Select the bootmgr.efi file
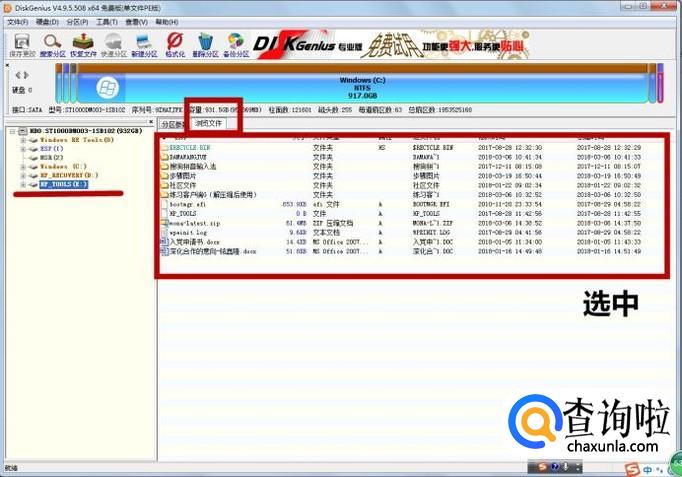This screenshot has height=477, width=682. point(187,204)
